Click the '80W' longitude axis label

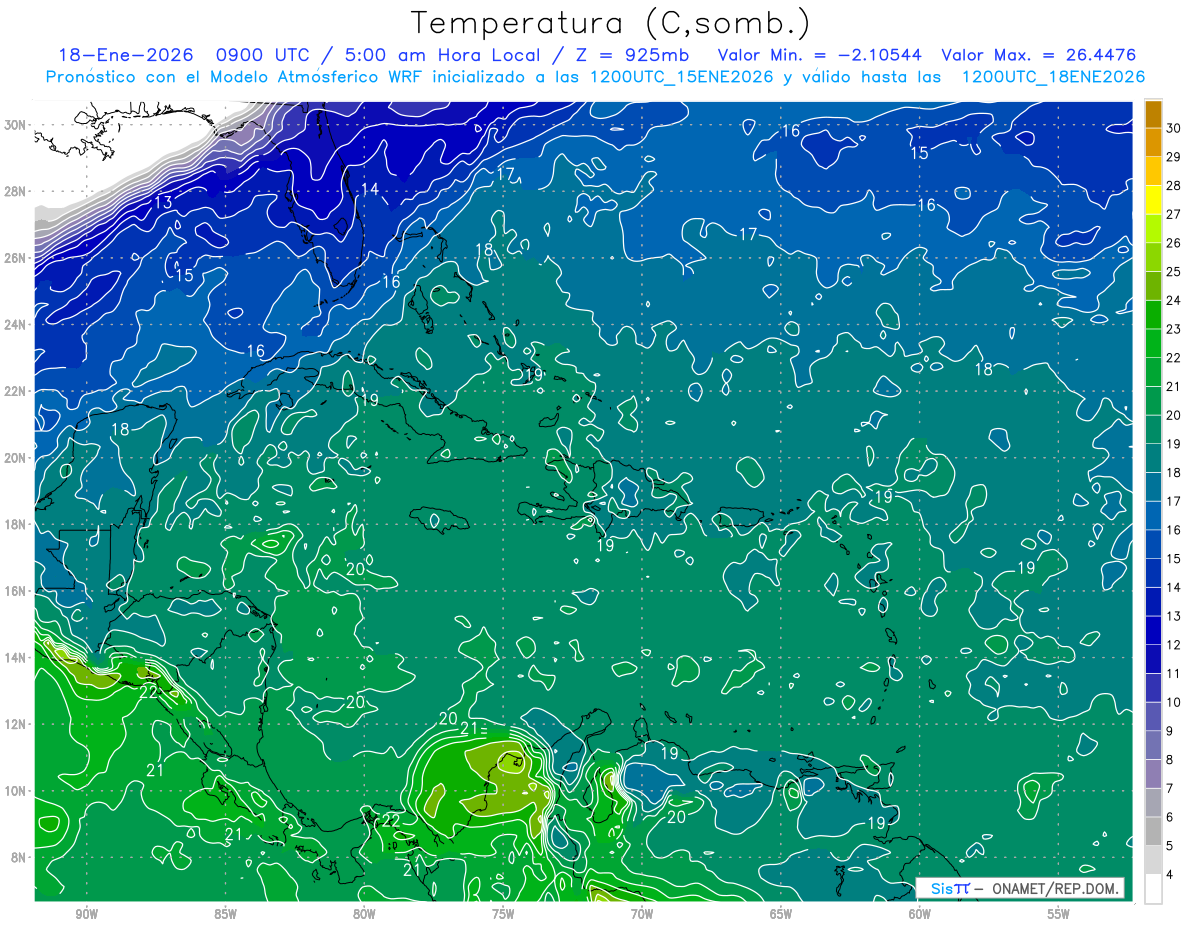364,914
